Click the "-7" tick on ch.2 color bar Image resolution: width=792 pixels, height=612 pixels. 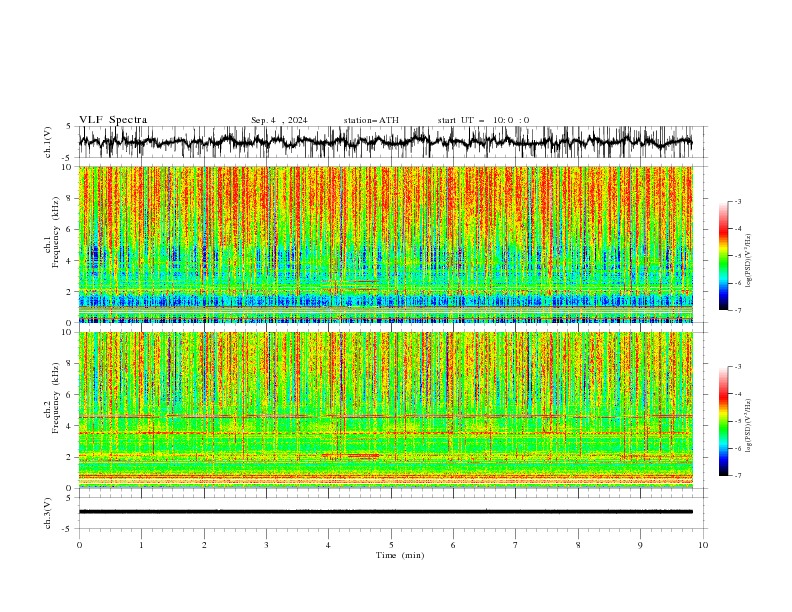(738, 475)
